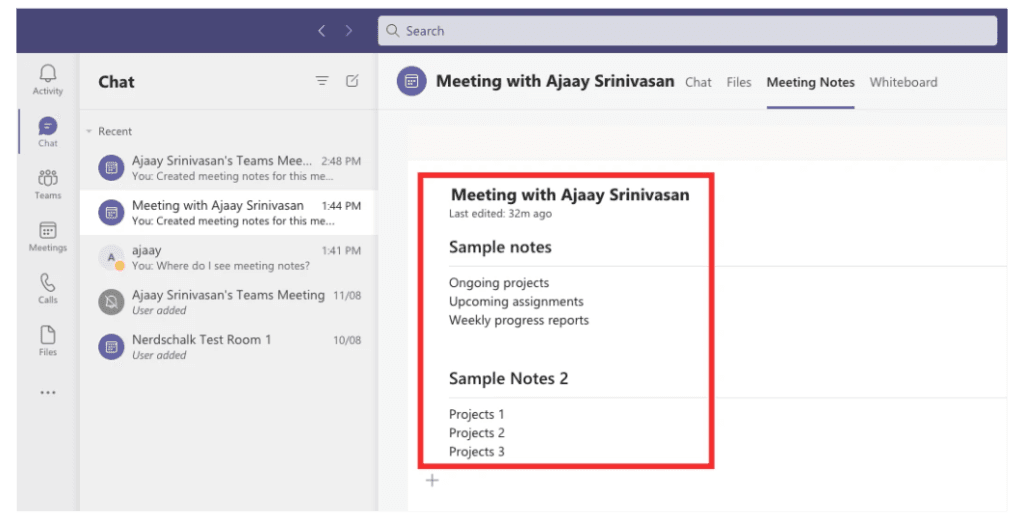Viewport: 1024px width, 520px height.
Task: Click the Projects 3 line
Action: 476,451
